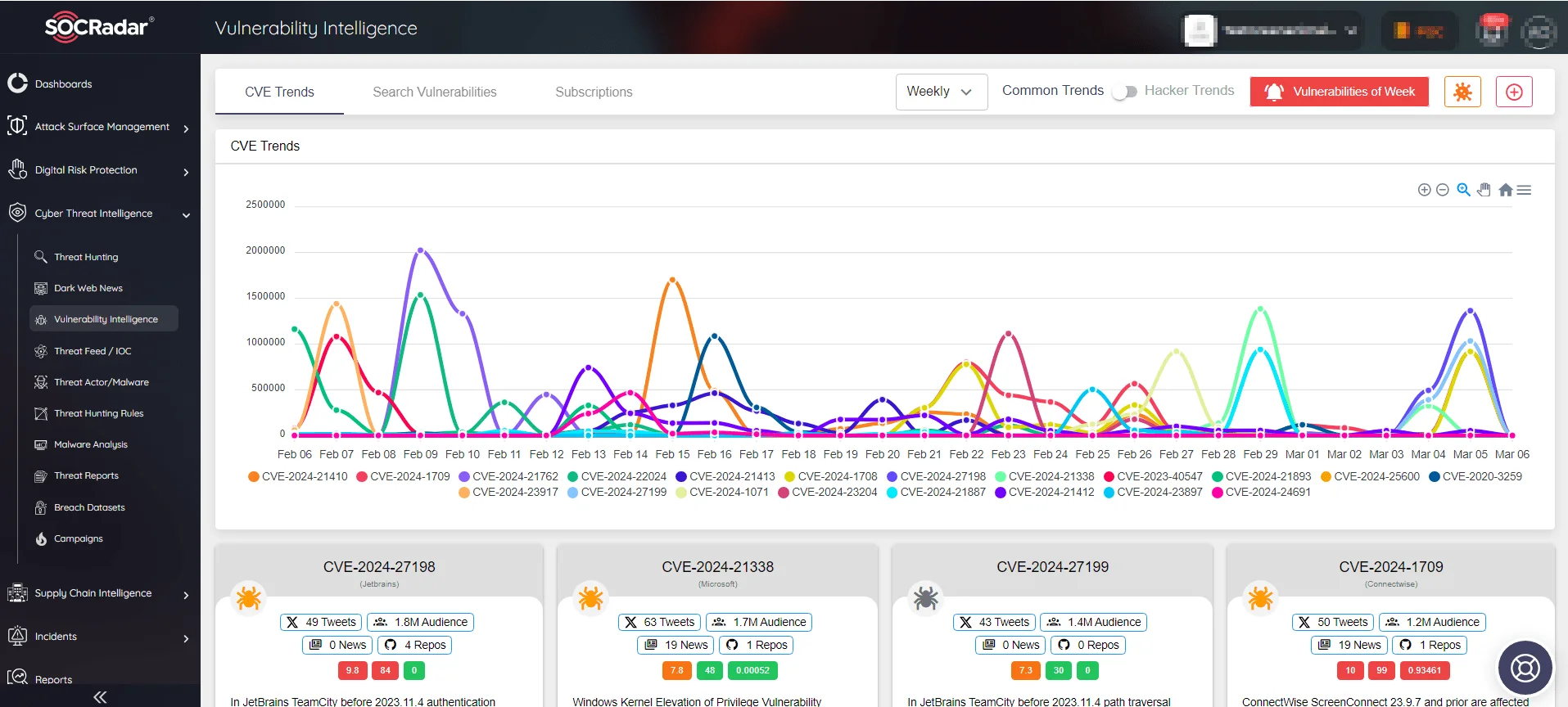The width and height of the screenshot is (1568, 707).
Task: Toggle Common Trends / Hacker Trends switch
Action: tap(1124, 92)
